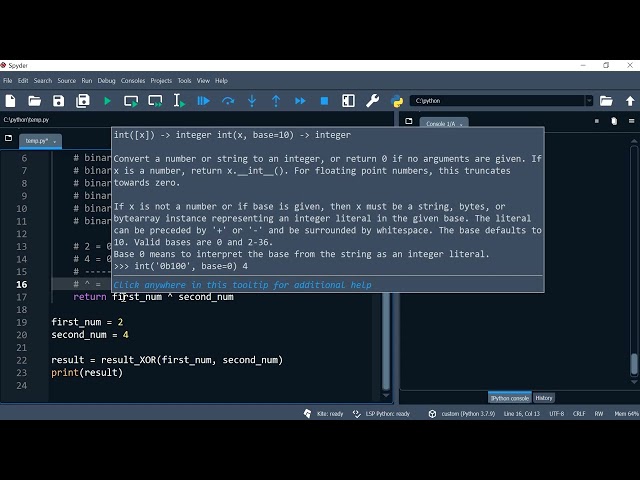Open editor file browser tabs icon

click(9, 138)
